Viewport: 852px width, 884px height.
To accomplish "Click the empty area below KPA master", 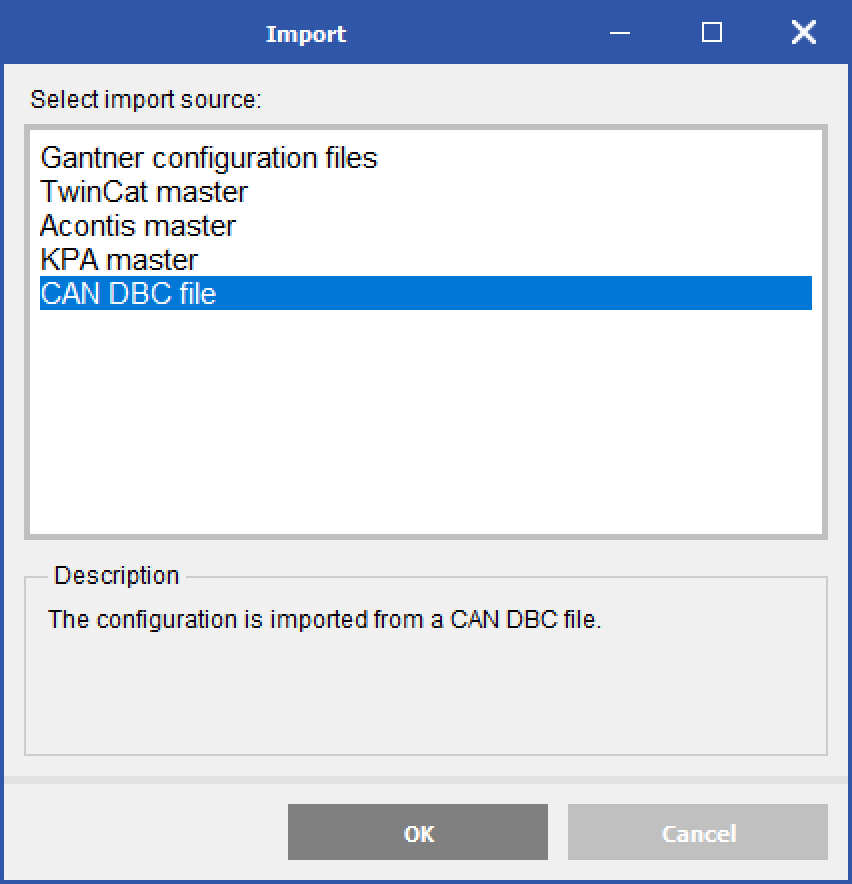I will [425, 400].
